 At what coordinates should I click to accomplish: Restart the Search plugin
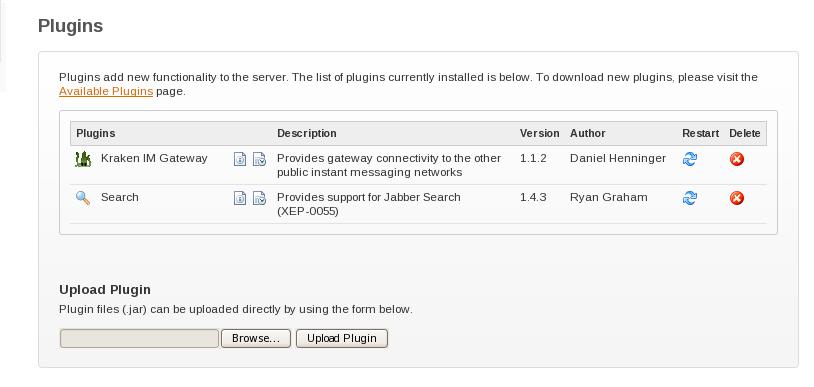[689, 198]
